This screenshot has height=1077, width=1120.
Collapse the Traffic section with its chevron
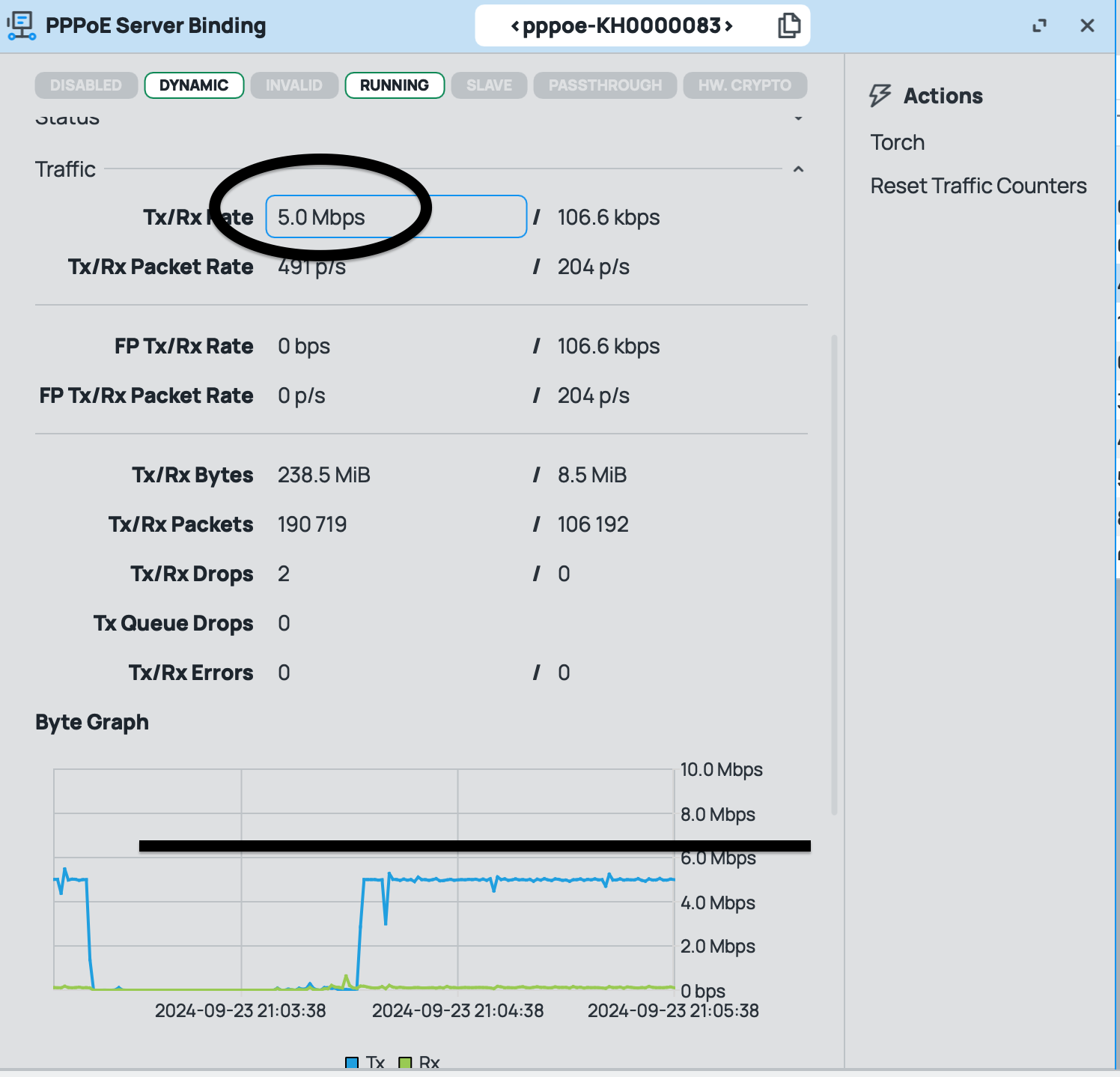click(x=798, y=169)
